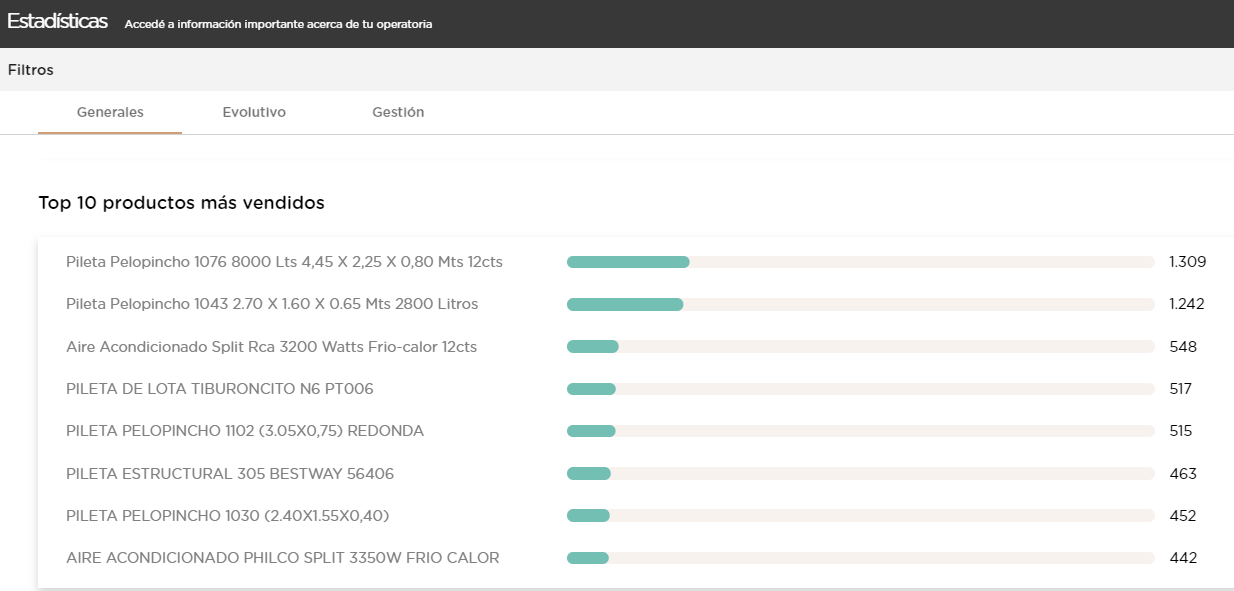Select the Gestión tab
Image resolution: width=1234 pixels, height=591 pixels.
click(x=398, y=112)
